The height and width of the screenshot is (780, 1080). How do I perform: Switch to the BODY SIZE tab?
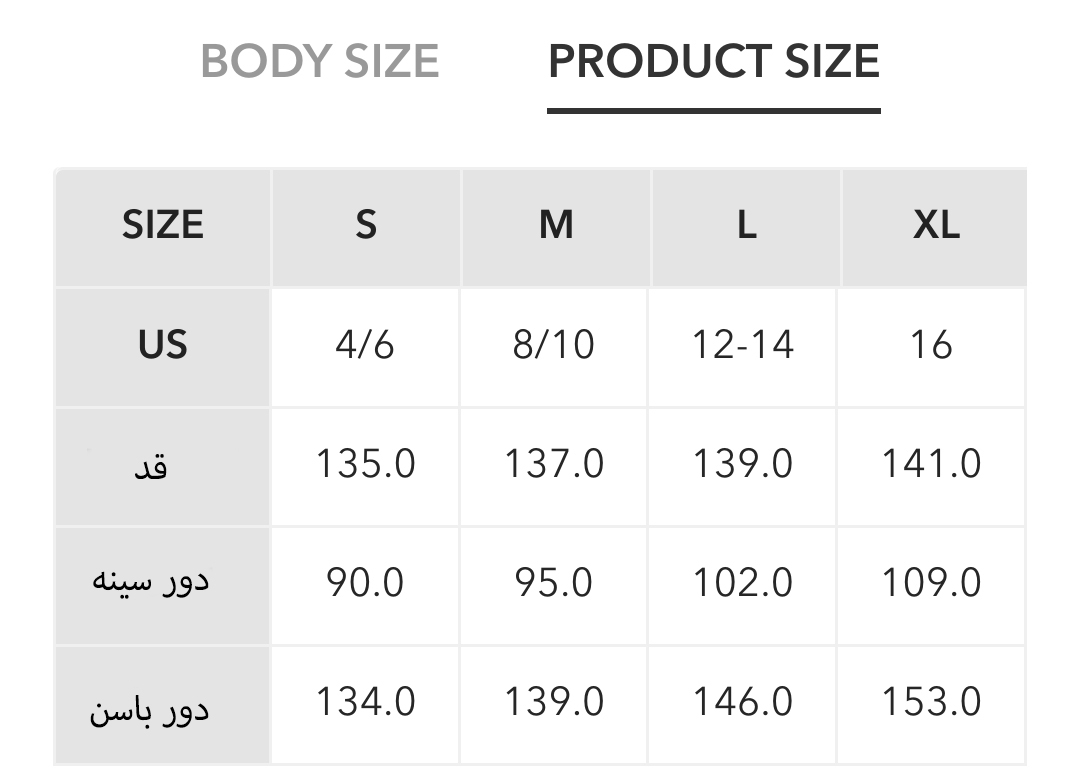[x=320, y=62]
